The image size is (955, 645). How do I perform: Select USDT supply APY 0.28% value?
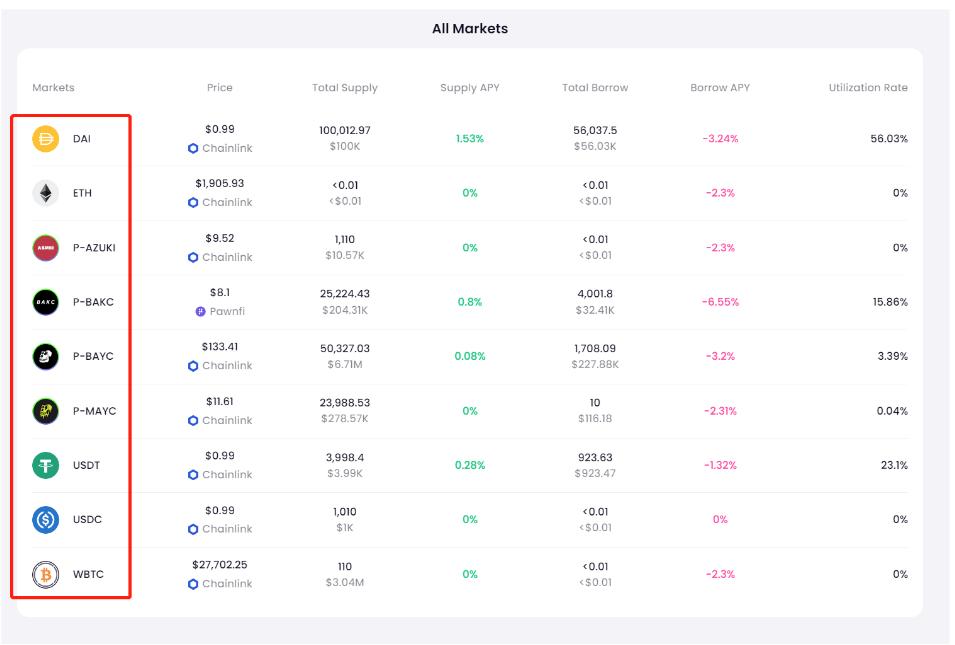[470, 465]
